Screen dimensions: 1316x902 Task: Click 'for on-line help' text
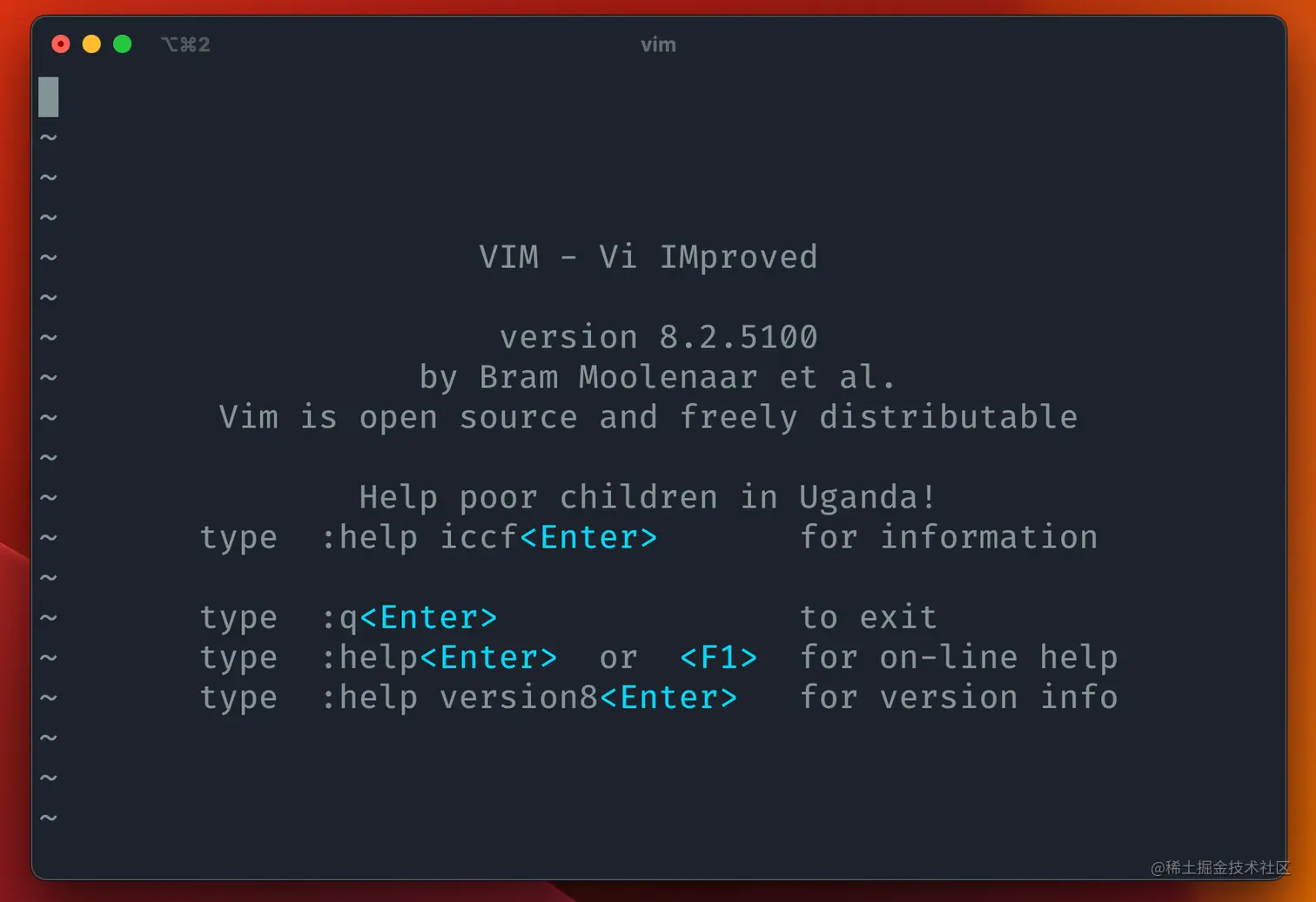[959, 657]
